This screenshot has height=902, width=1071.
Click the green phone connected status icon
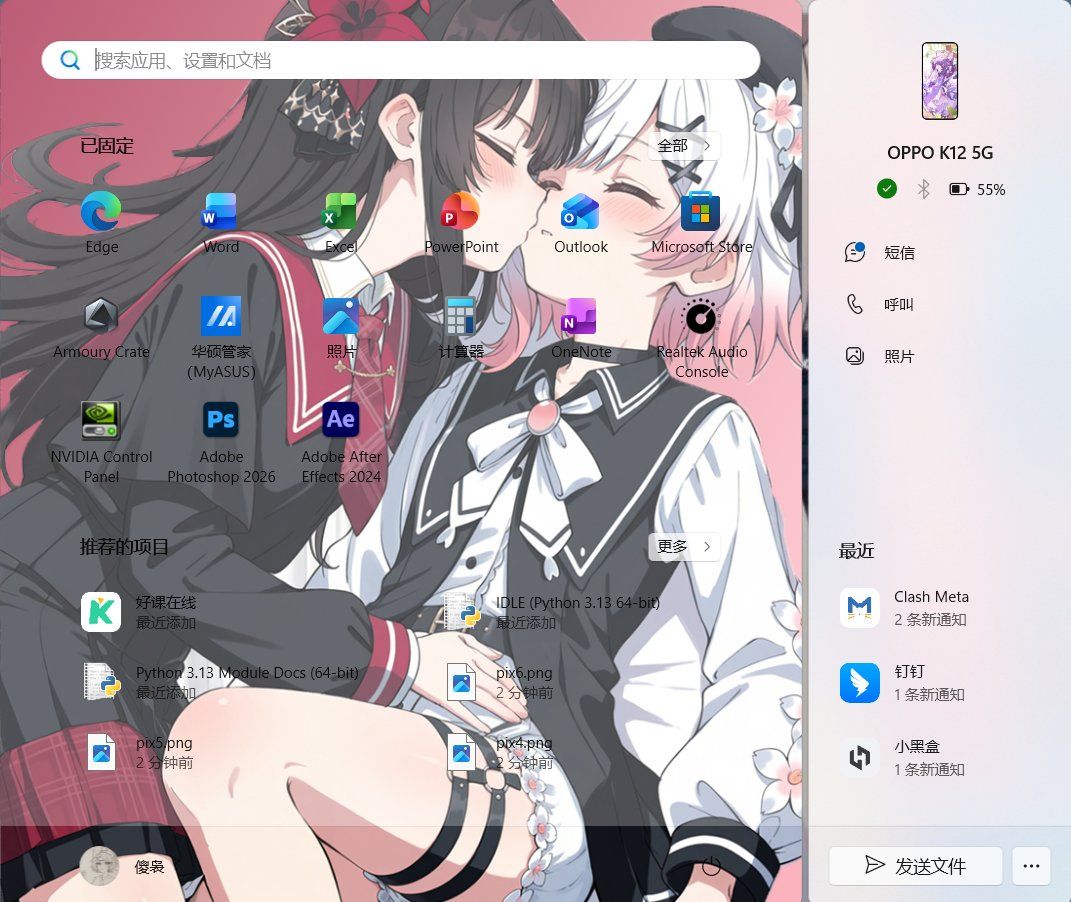click(887, 188)
